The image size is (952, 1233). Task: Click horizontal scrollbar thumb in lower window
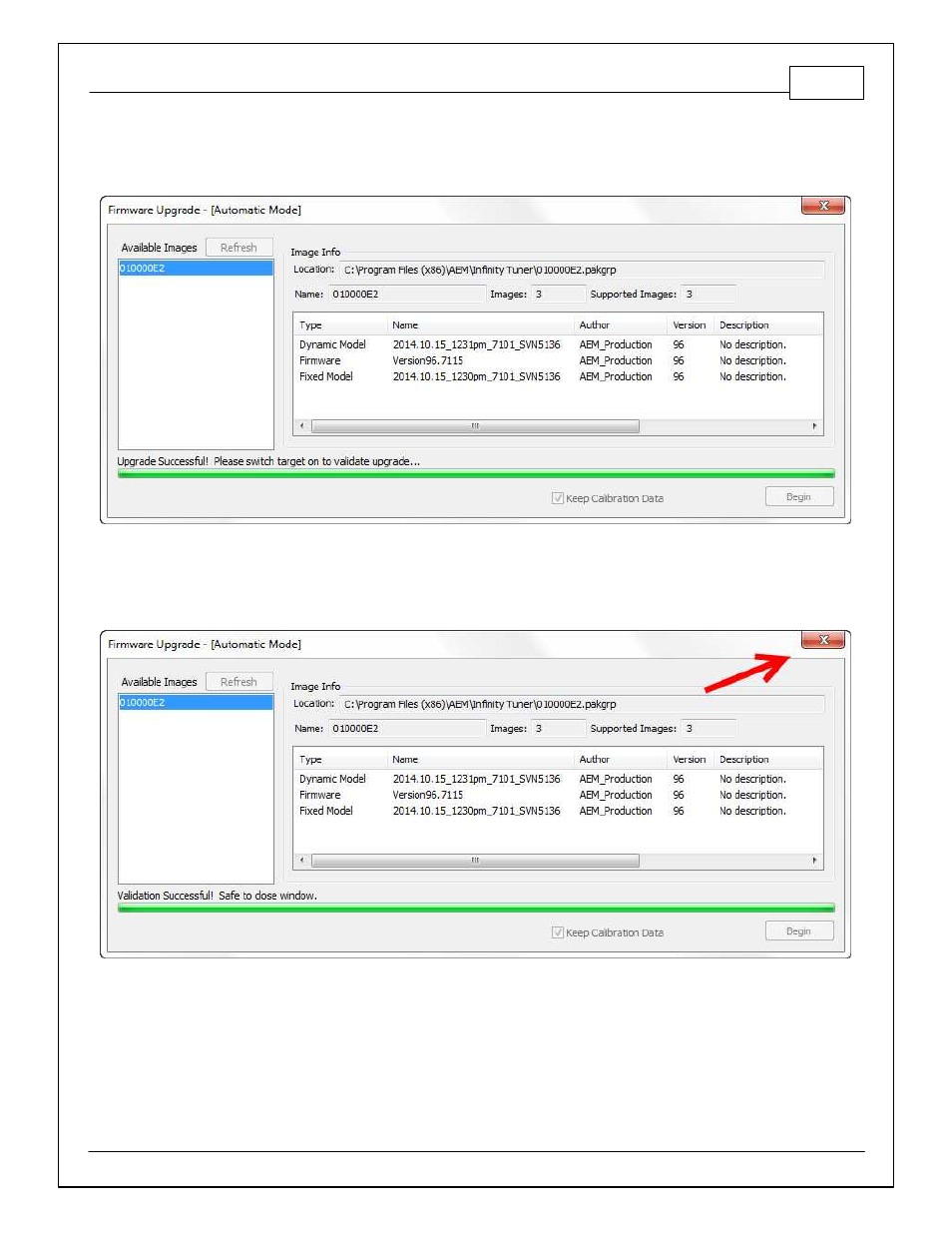(x=475, y=861)
